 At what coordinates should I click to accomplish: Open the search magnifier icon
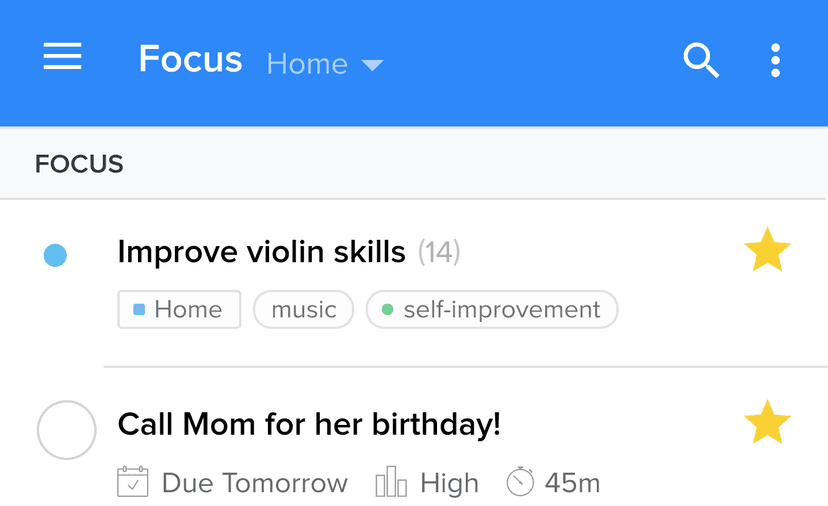(x=701, y=61)
